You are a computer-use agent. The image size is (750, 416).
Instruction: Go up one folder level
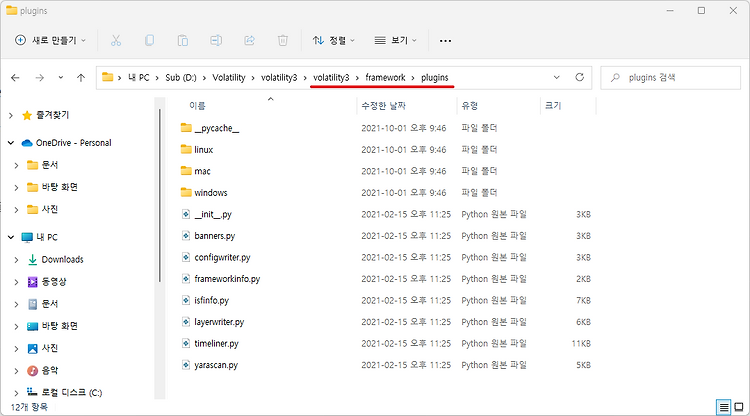pos(81,77)
